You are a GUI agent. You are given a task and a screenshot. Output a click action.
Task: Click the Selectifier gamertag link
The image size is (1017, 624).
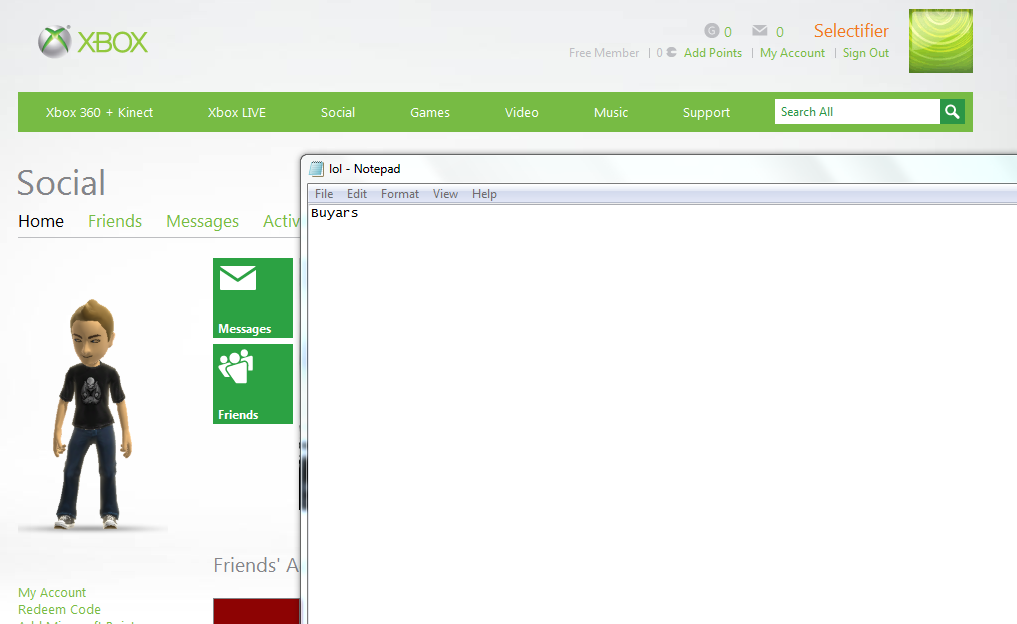pyautogui.click(x=851, y=30)
